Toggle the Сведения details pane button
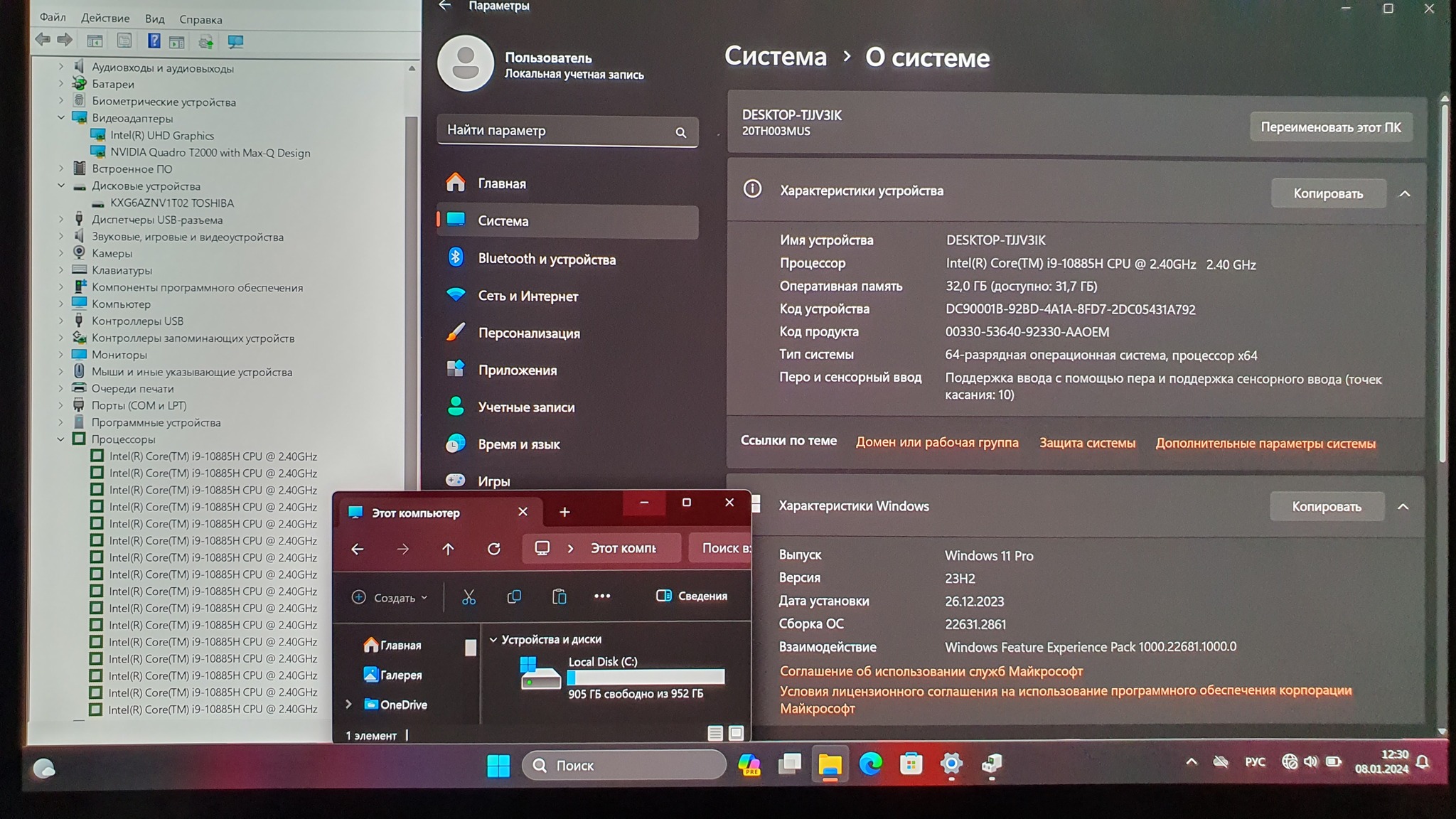1456x819 pixels. [x=692, y=596]
